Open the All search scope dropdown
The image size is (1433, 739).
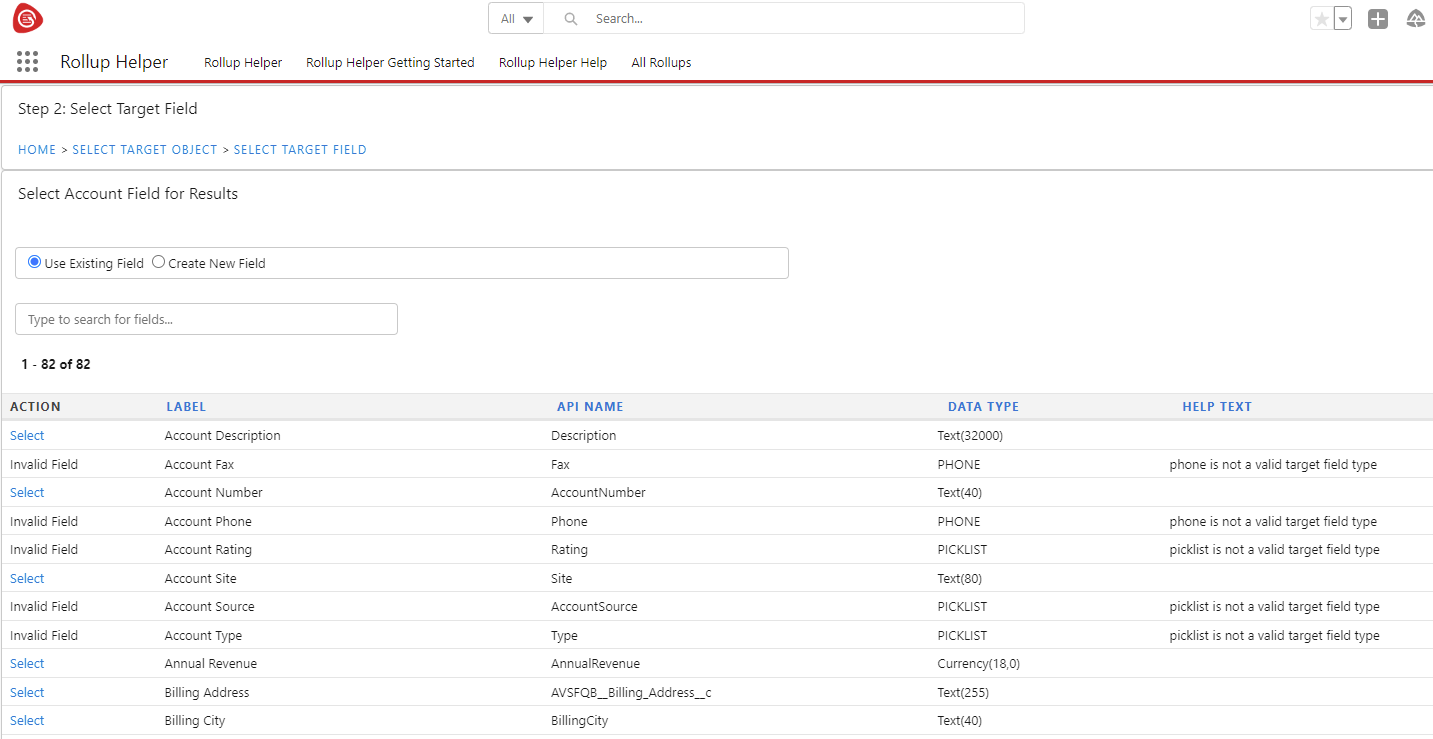coord(516,18)
